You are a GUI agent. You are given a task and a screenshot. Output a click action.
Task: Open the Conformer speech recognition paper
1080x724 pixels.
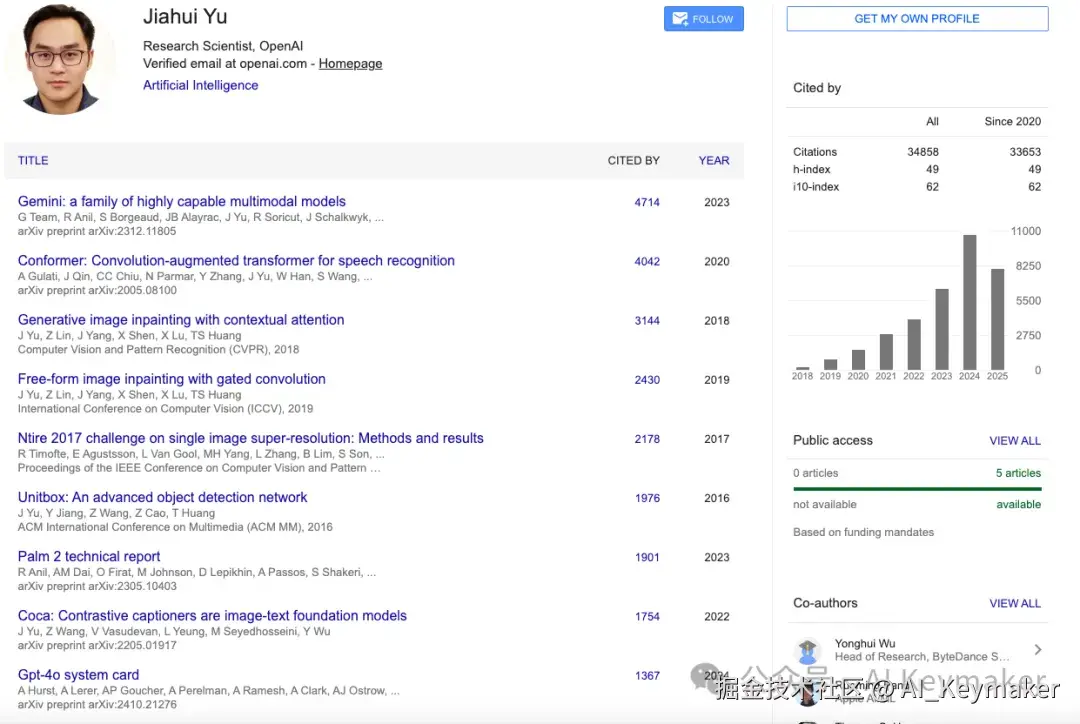236,261
